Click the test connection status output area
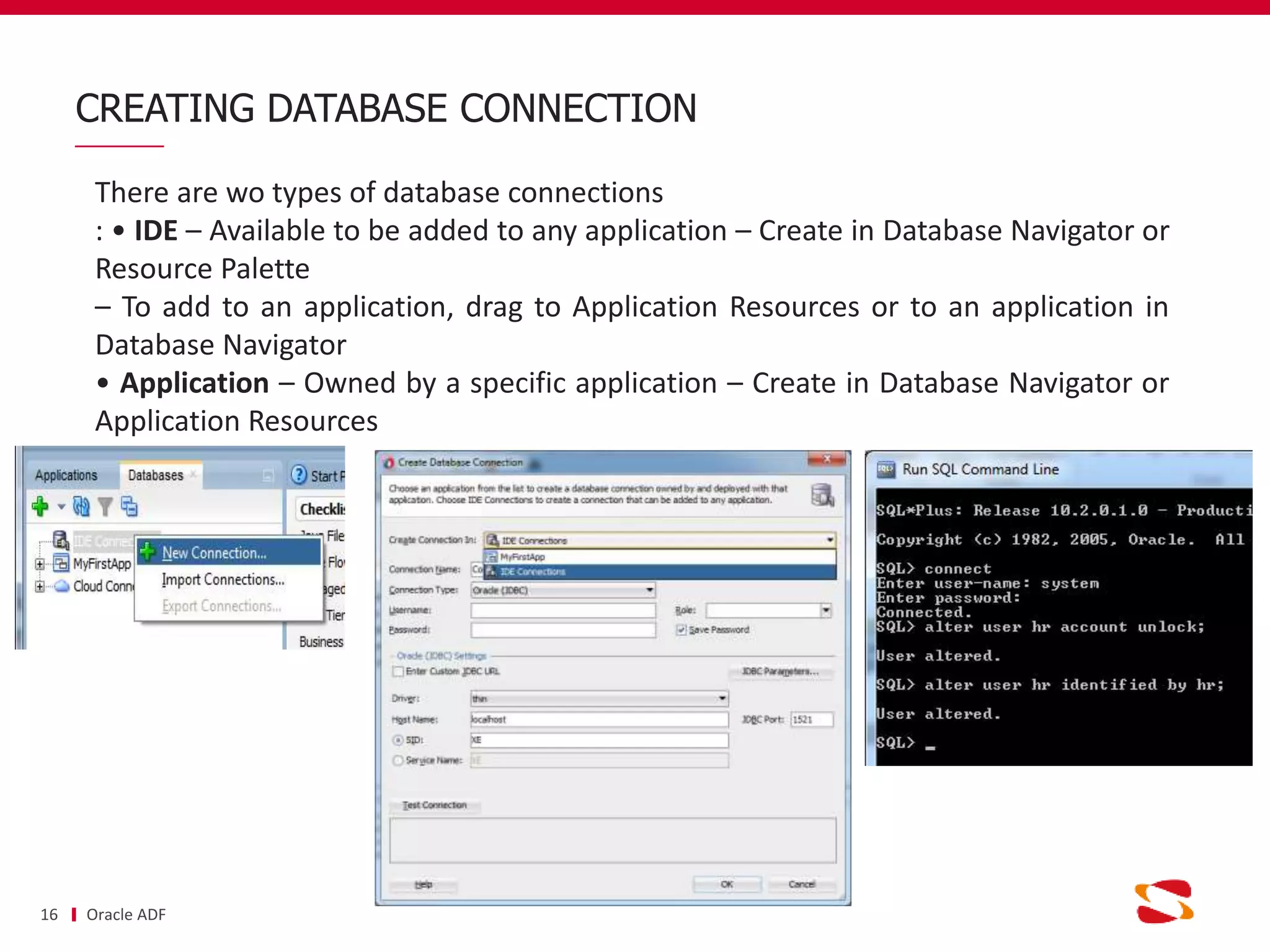 613,840
